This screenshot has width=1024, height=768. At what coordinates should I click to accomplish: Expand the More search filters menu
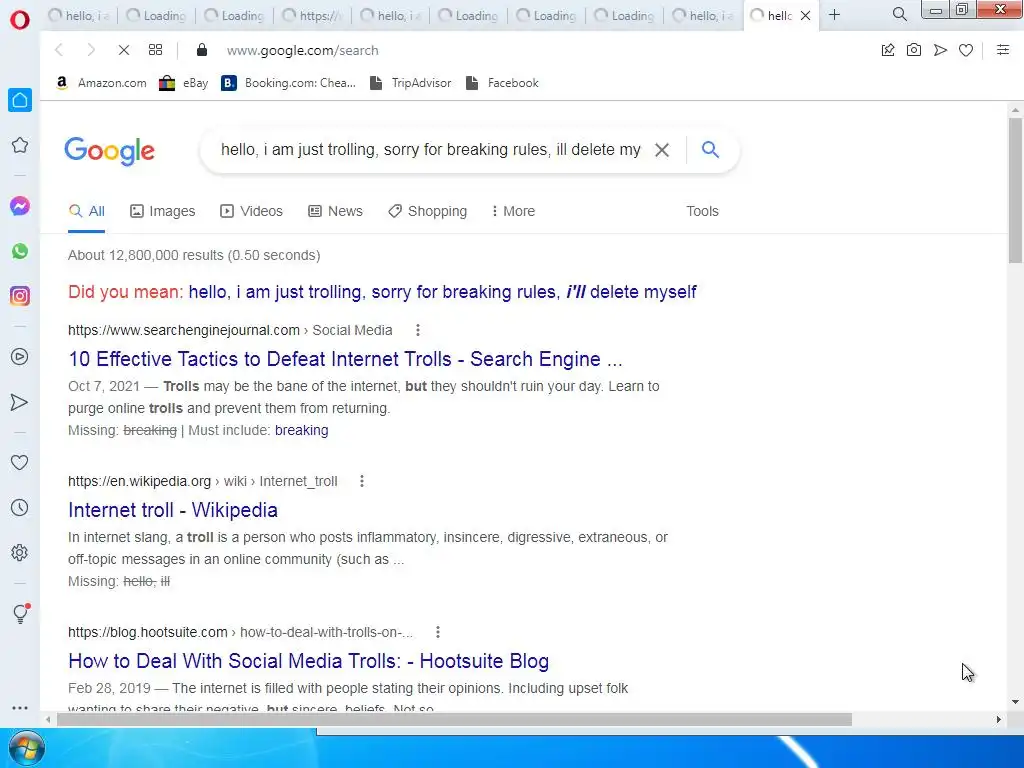513,211
